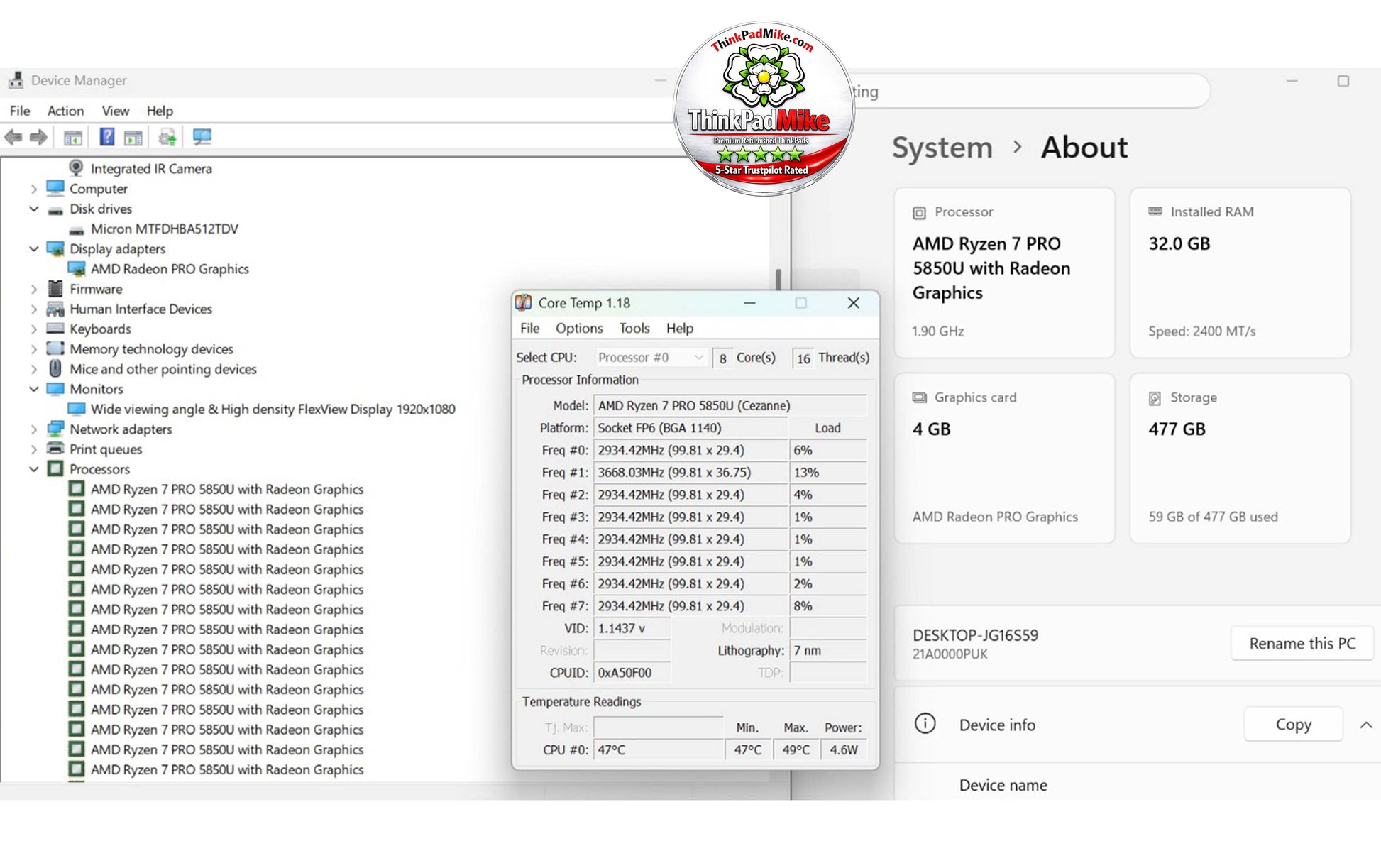Expand the Network adapters node
This screenshot has height=868, width=1381.
[x=33, y=429]
